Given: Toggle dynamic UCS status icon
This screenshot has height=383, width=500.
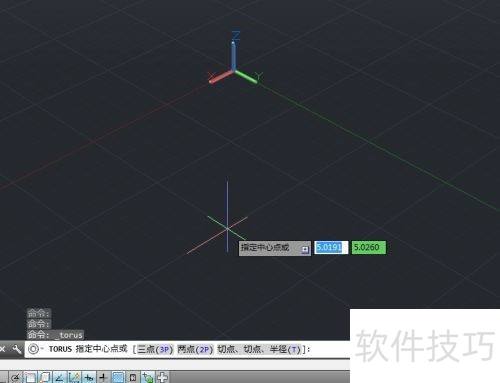Looking at the screenshot, I should click(x=74, y=377).
